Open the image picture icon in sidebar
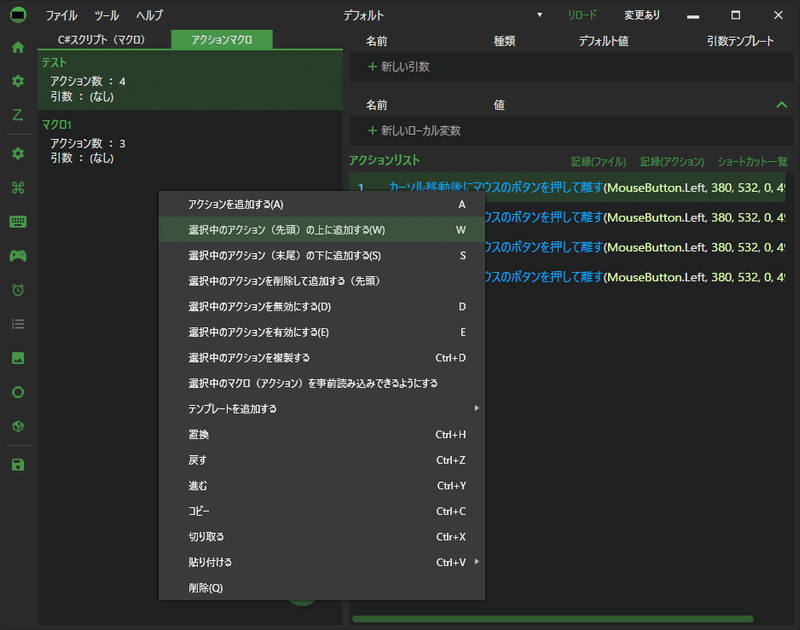This screenshot has width=800, height=630. [18, 358]
